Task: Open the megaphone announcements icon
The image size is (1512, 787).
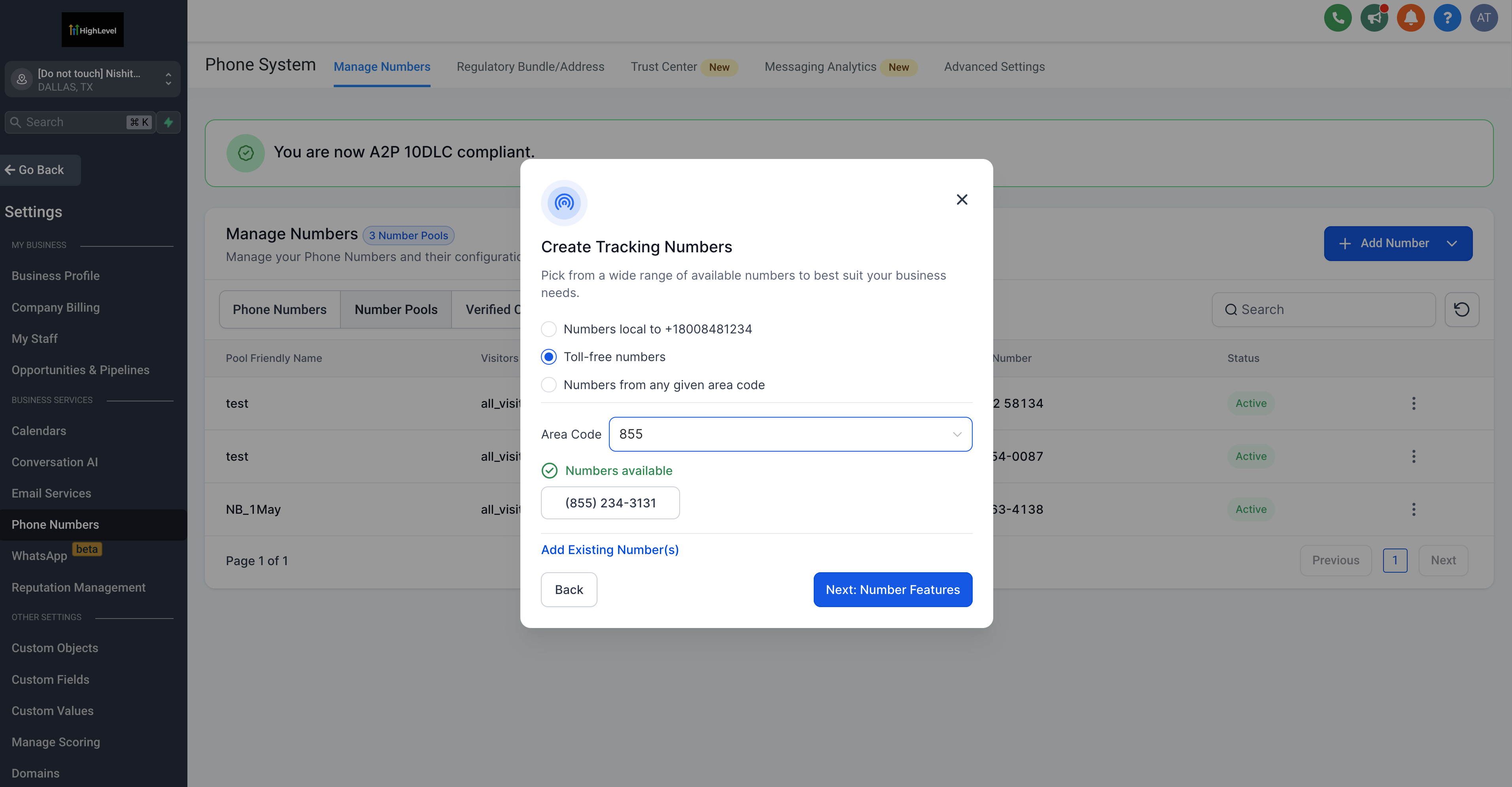Action: tap(1374, 18)
